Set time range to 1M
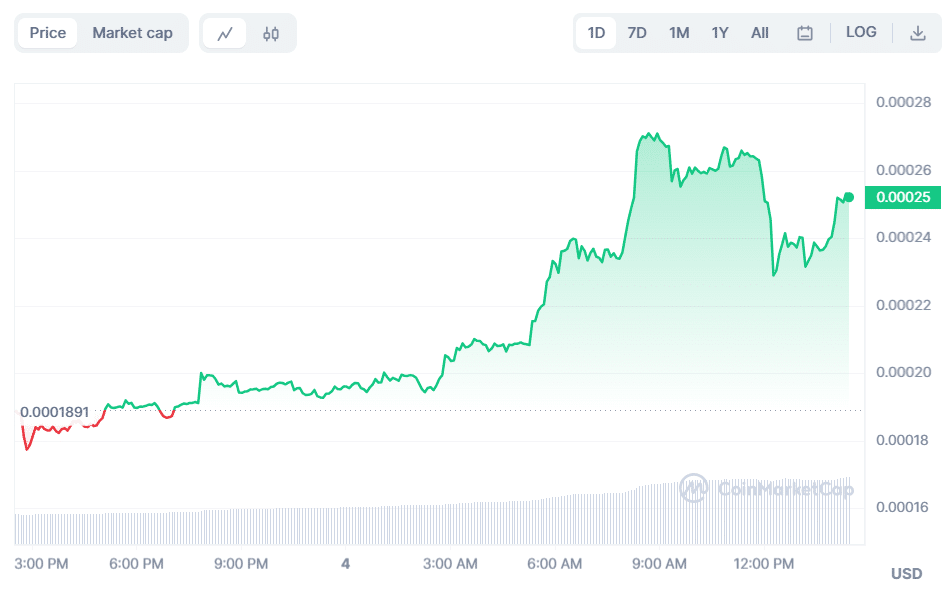The width and height of the screenshot is (948, 605). pyautogui.click(x=679, y=33)
